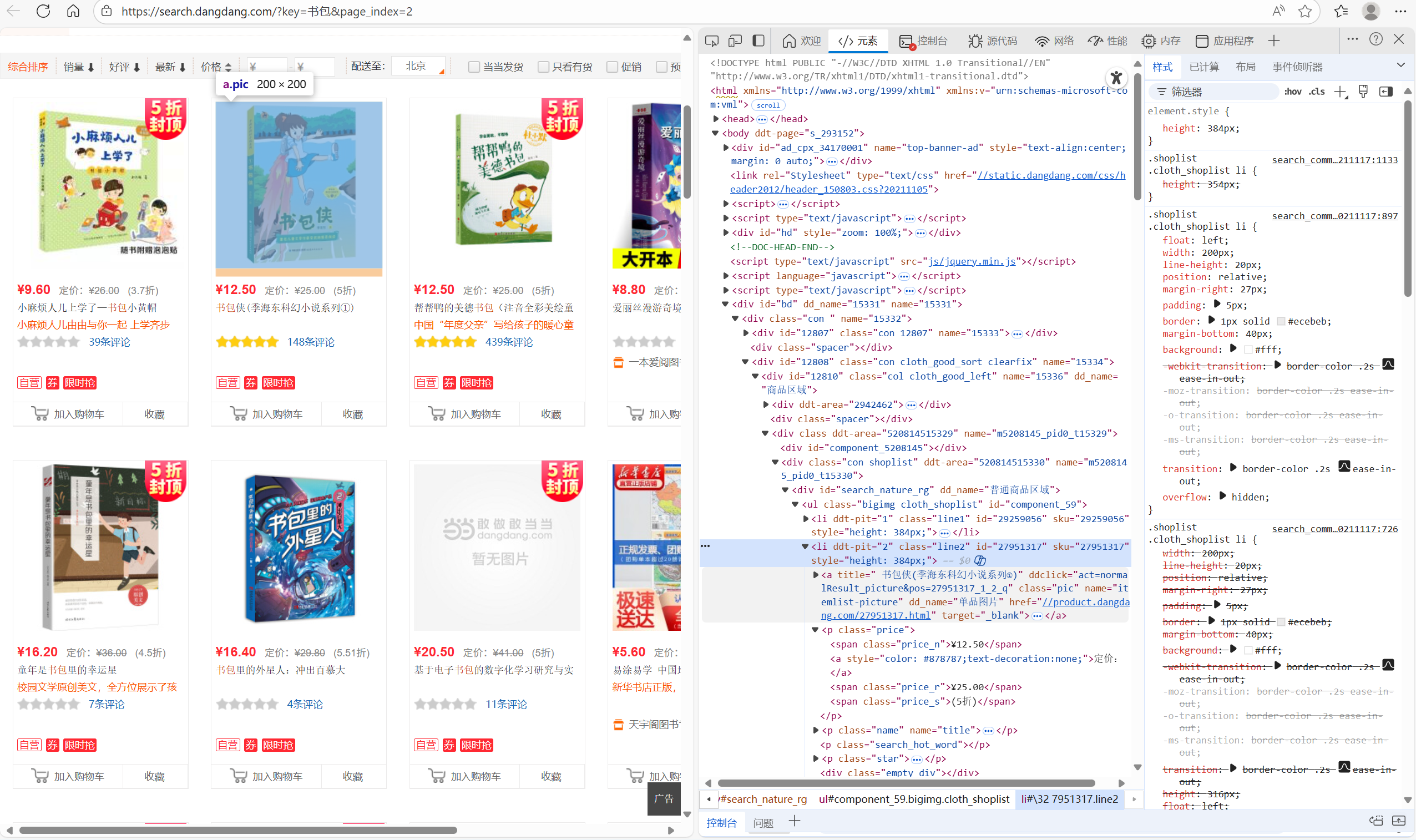Check the 当当发货 checkbox
Viewport: 1416px width, 840px height.
[474, 67]
